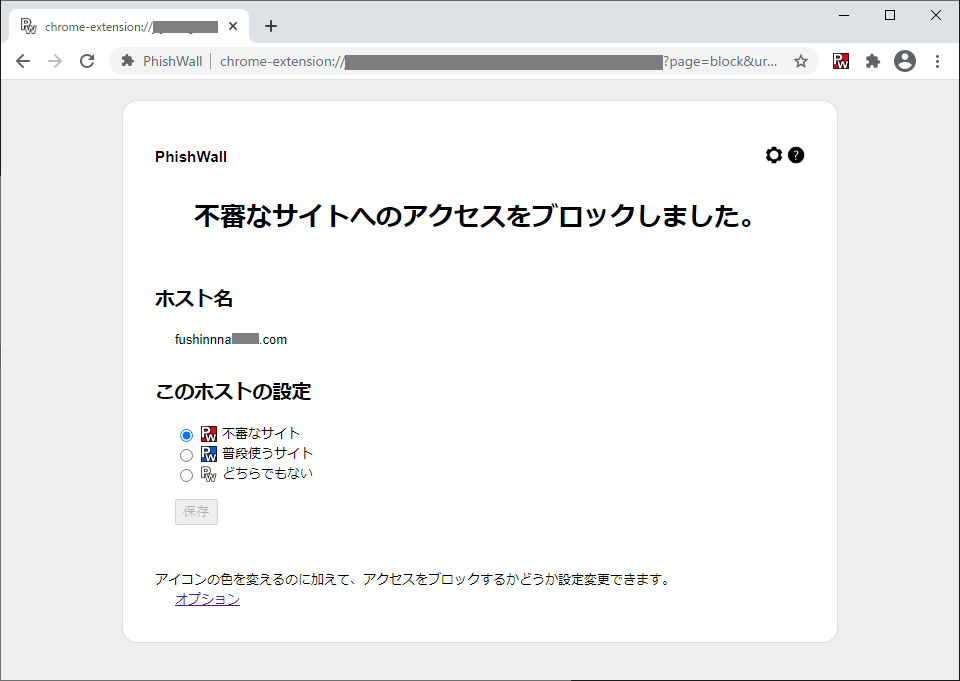
Task: Focus the chrome-extension address bar URL
Action: coord(499,61)
